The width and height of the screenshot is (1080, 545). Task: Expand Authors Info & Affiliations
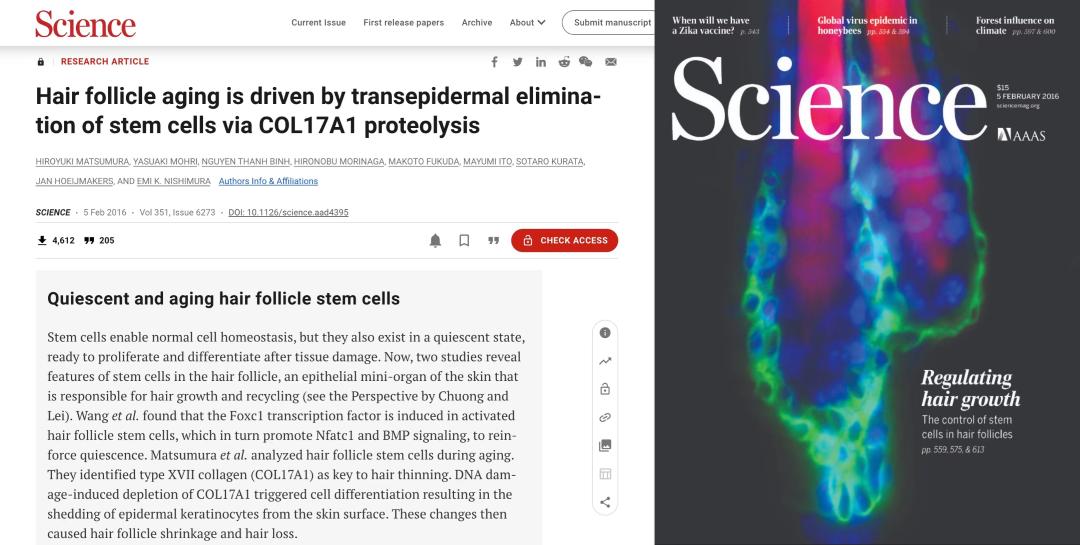point(269,181)
